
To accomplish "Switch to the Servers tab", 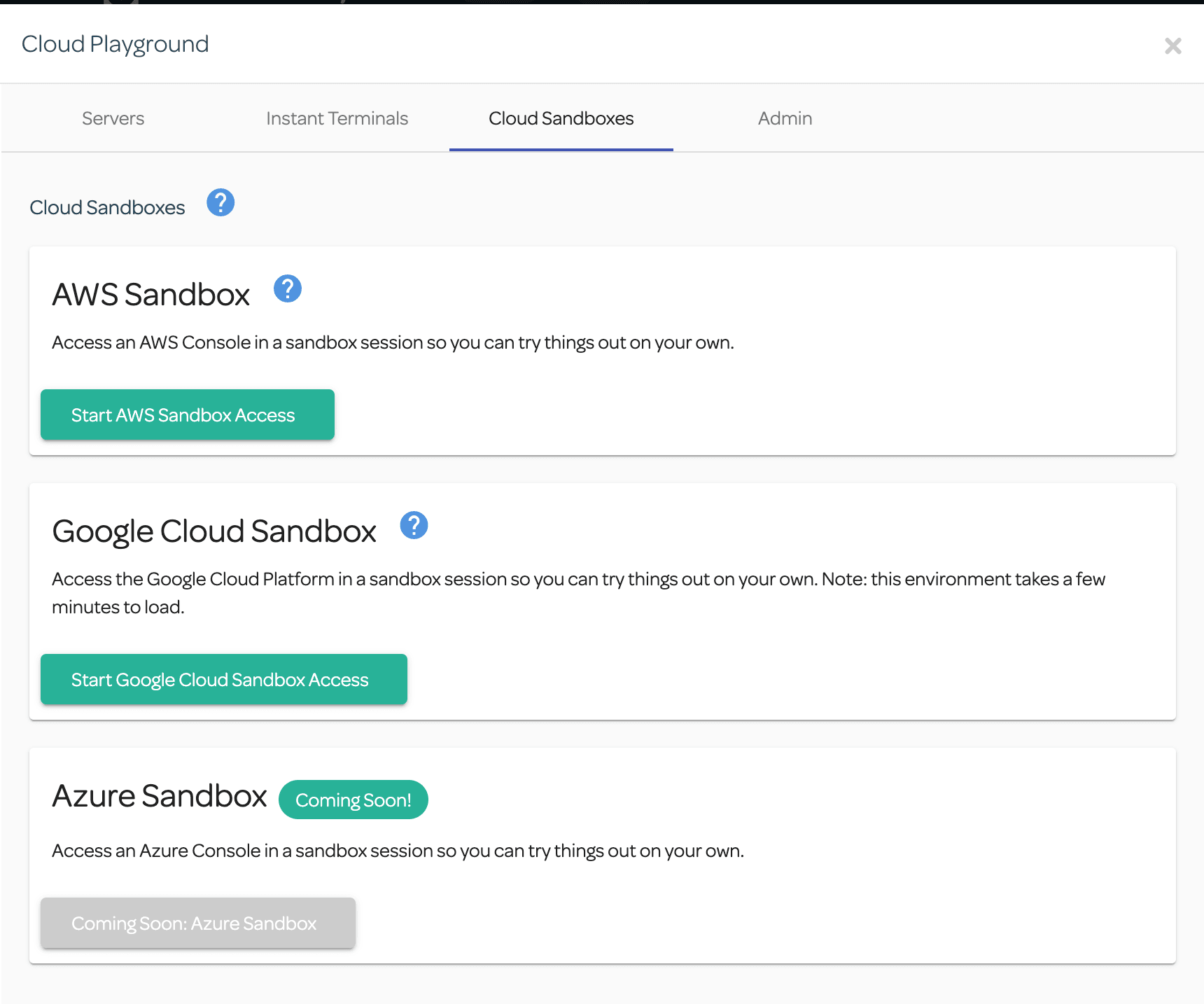I will (x=113, y=118).
